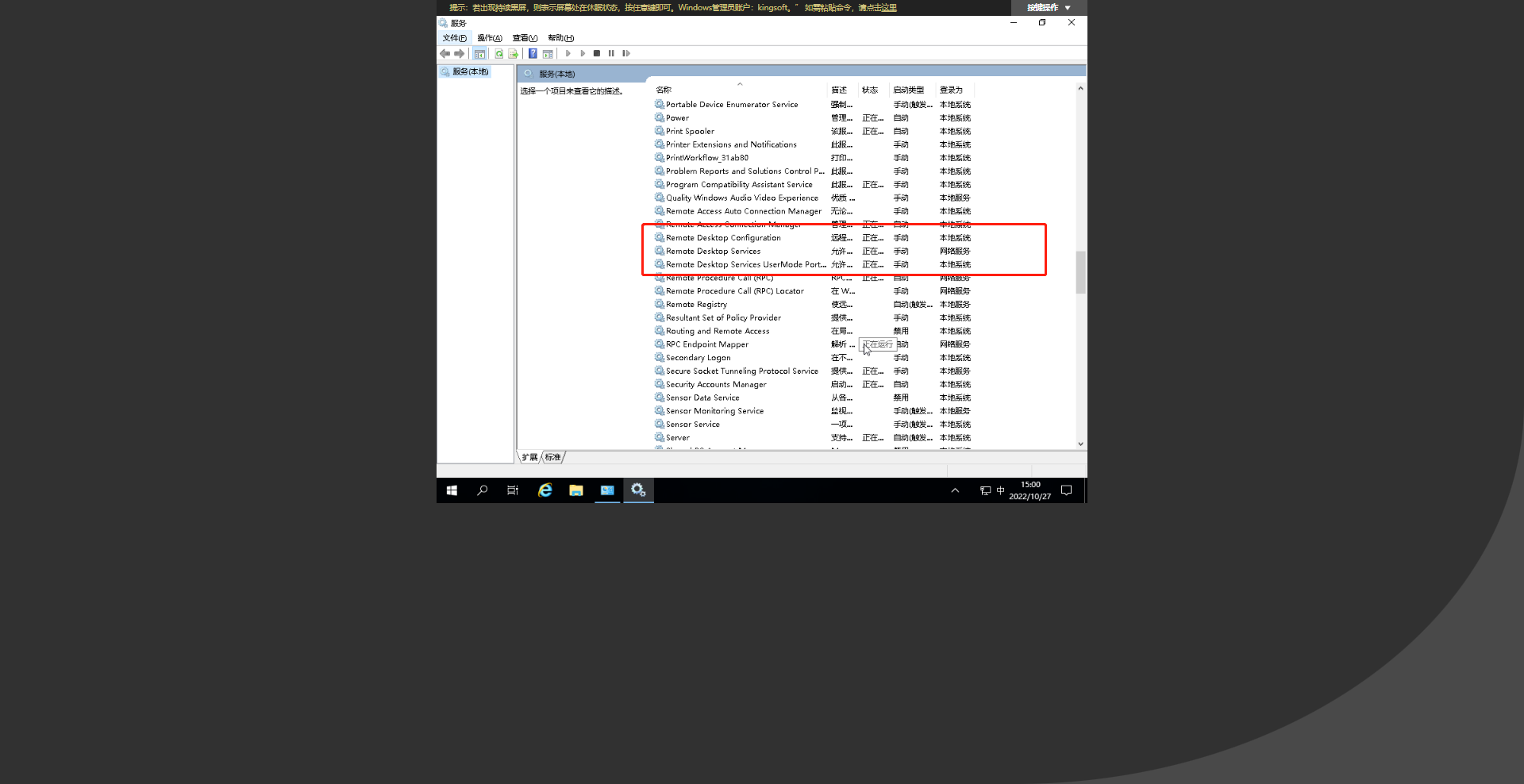1524x784 pixels.
Task: Select the Secondary Logon service
Action: (814, 358)
